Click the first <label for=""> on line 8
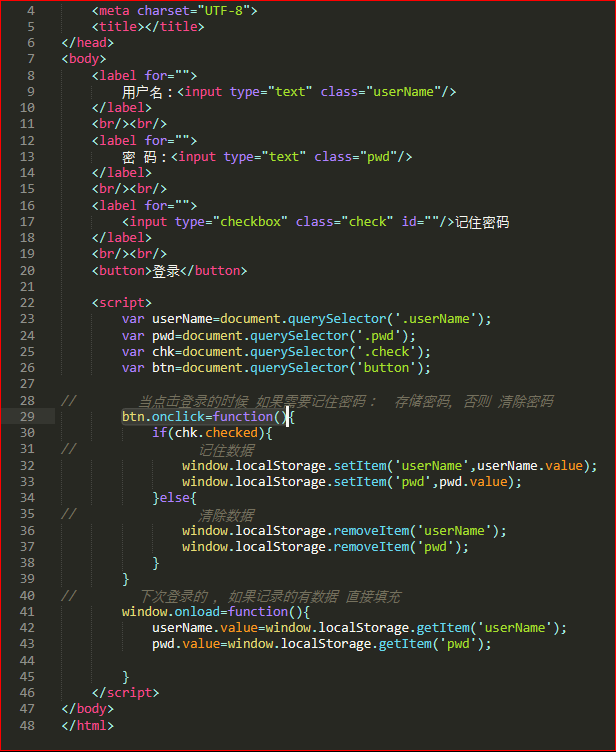Screen dimensions: 616x752 click(x=144, y=75)
